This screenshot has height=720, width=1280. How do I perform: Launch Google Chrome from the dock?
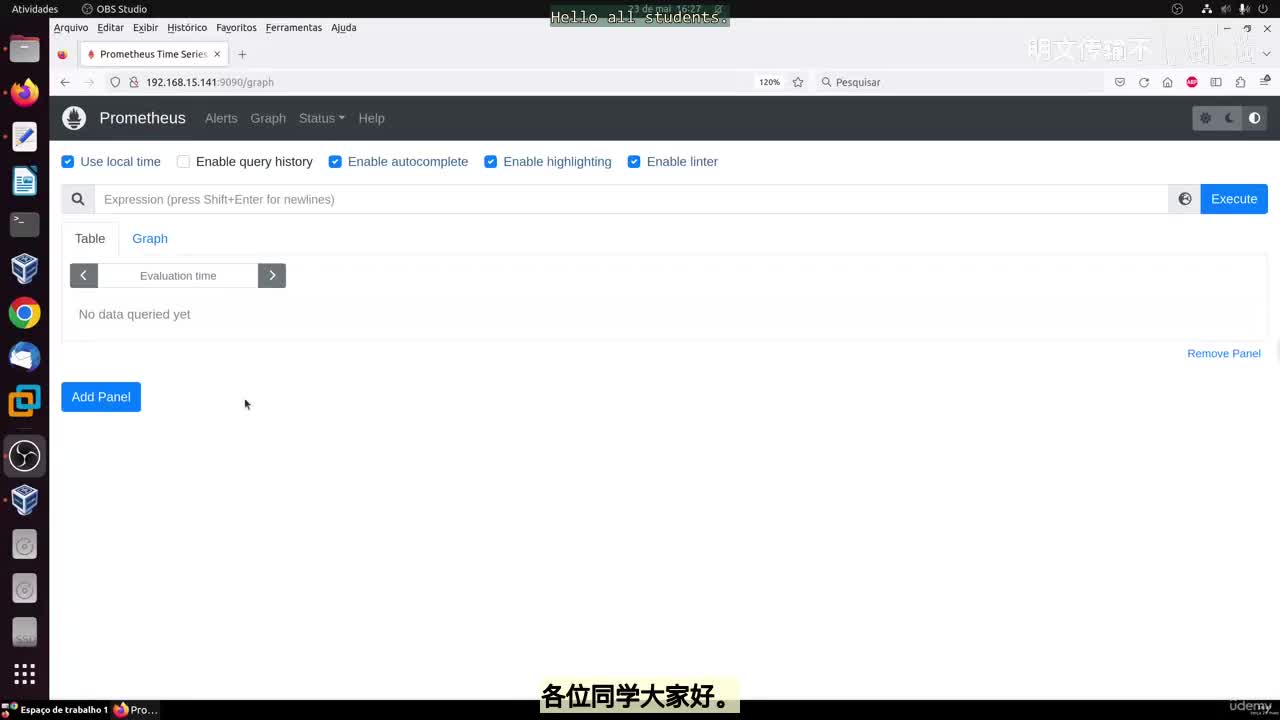(25, 313)
